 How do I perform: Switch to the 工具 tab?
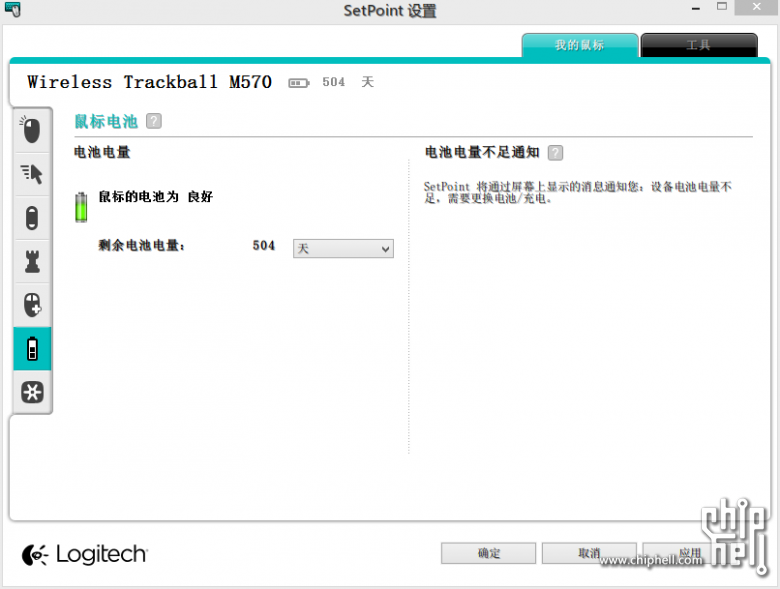pyautogui.click(x=698, y=45)
